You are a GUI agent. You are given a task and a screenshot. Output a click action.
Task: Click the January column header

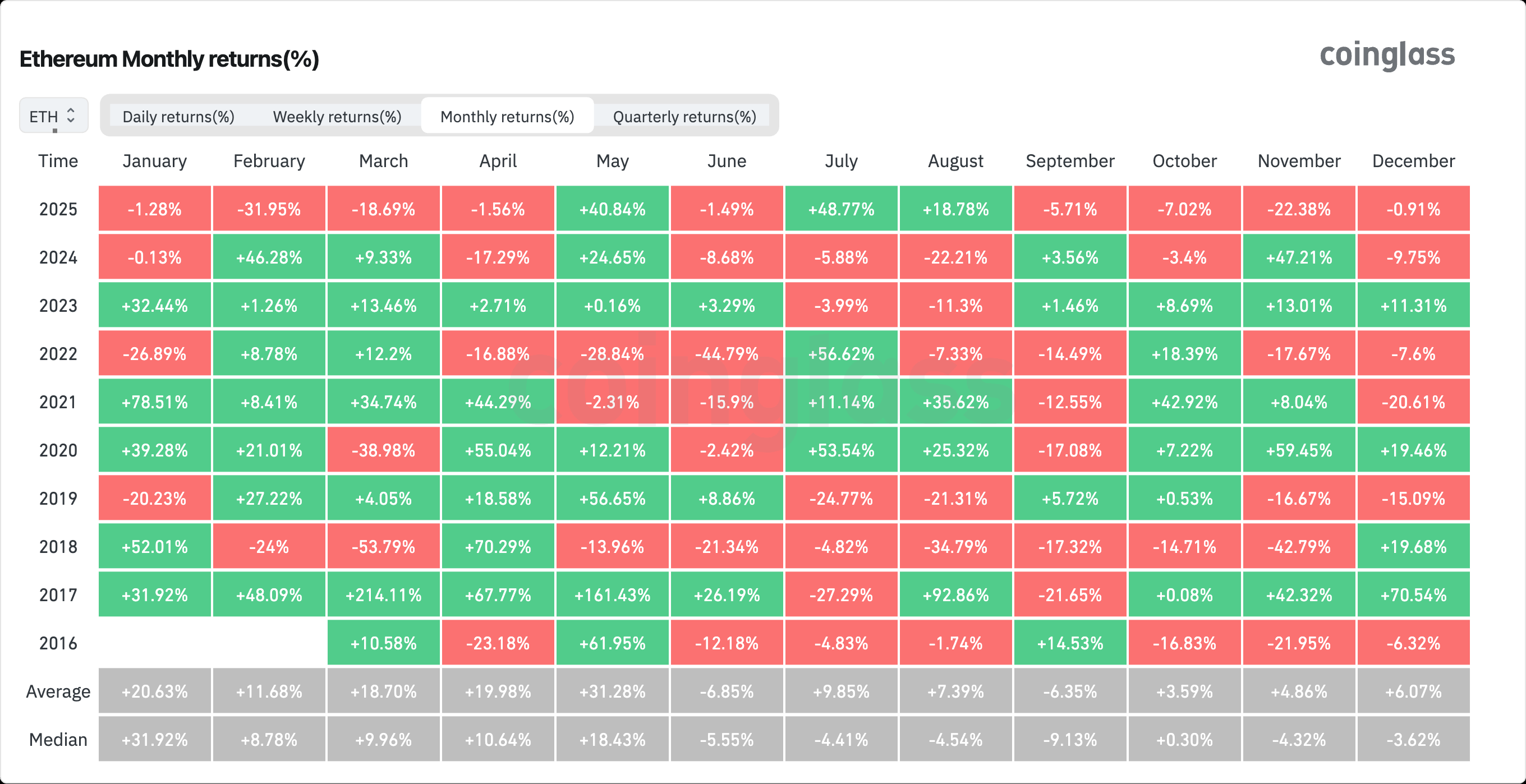pyautogui.click(x=155, y=161)
